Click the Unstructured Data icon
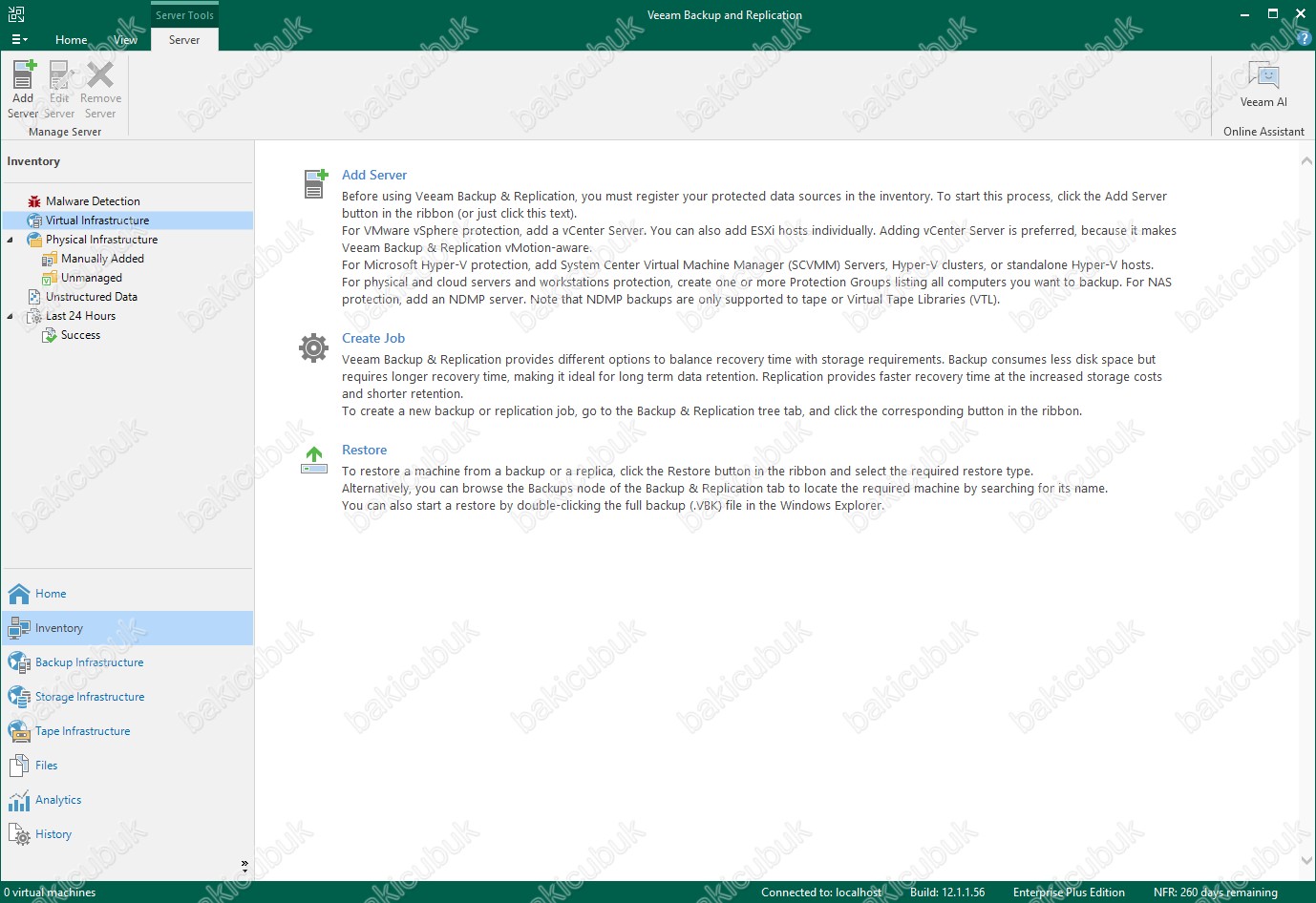The width and height of the screenshot is (1316, 903). [34, 297]
